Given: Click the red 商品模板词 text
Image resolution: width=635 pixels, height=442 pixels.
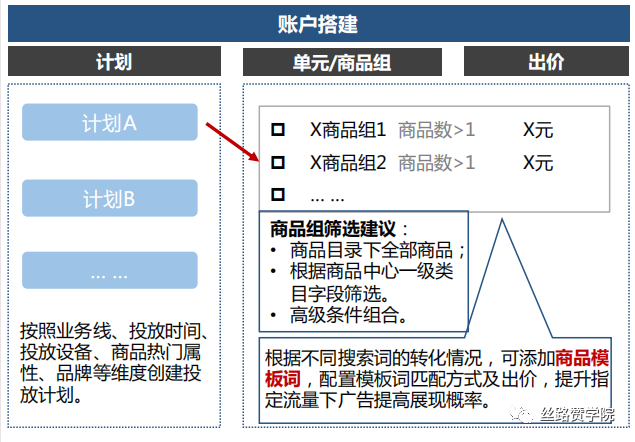Looking at the screenshot, I should click(437, 369).
